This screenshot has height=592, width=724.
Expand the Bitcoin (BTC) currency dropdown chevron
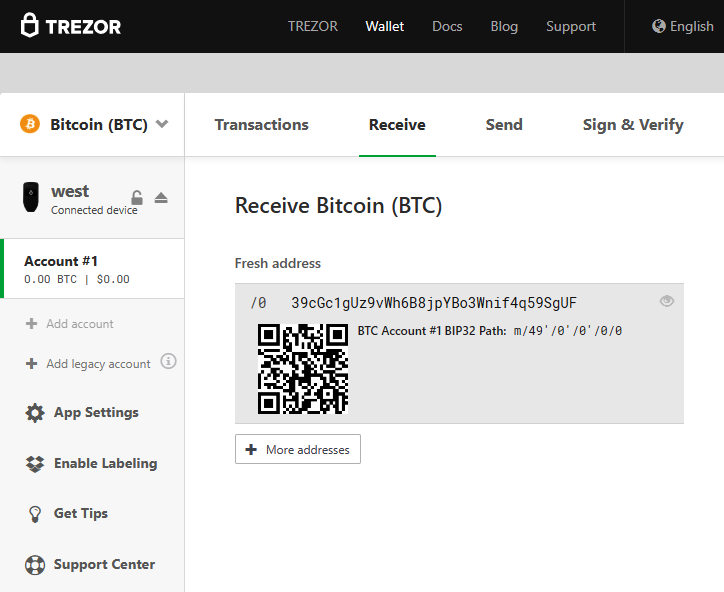162,124
